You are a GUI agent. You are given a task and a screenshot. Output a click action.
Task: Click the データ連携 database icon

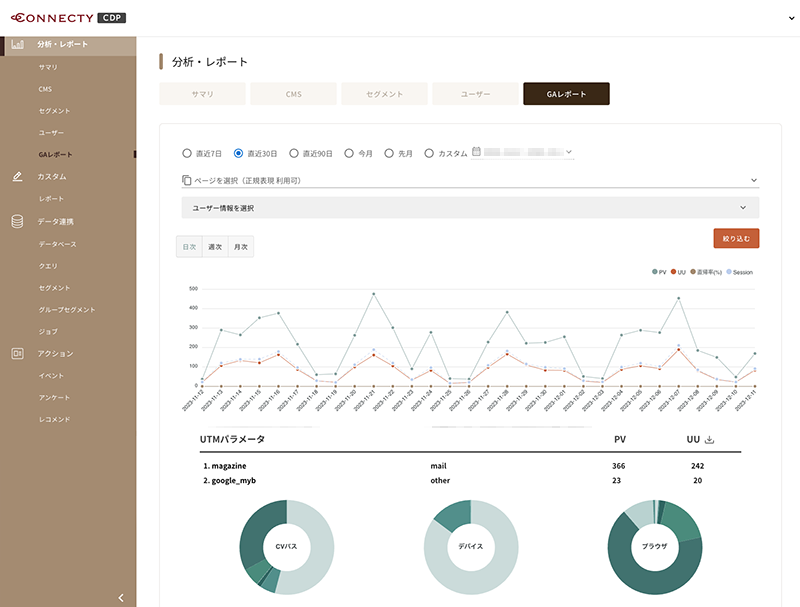click(x=17, y=221)
